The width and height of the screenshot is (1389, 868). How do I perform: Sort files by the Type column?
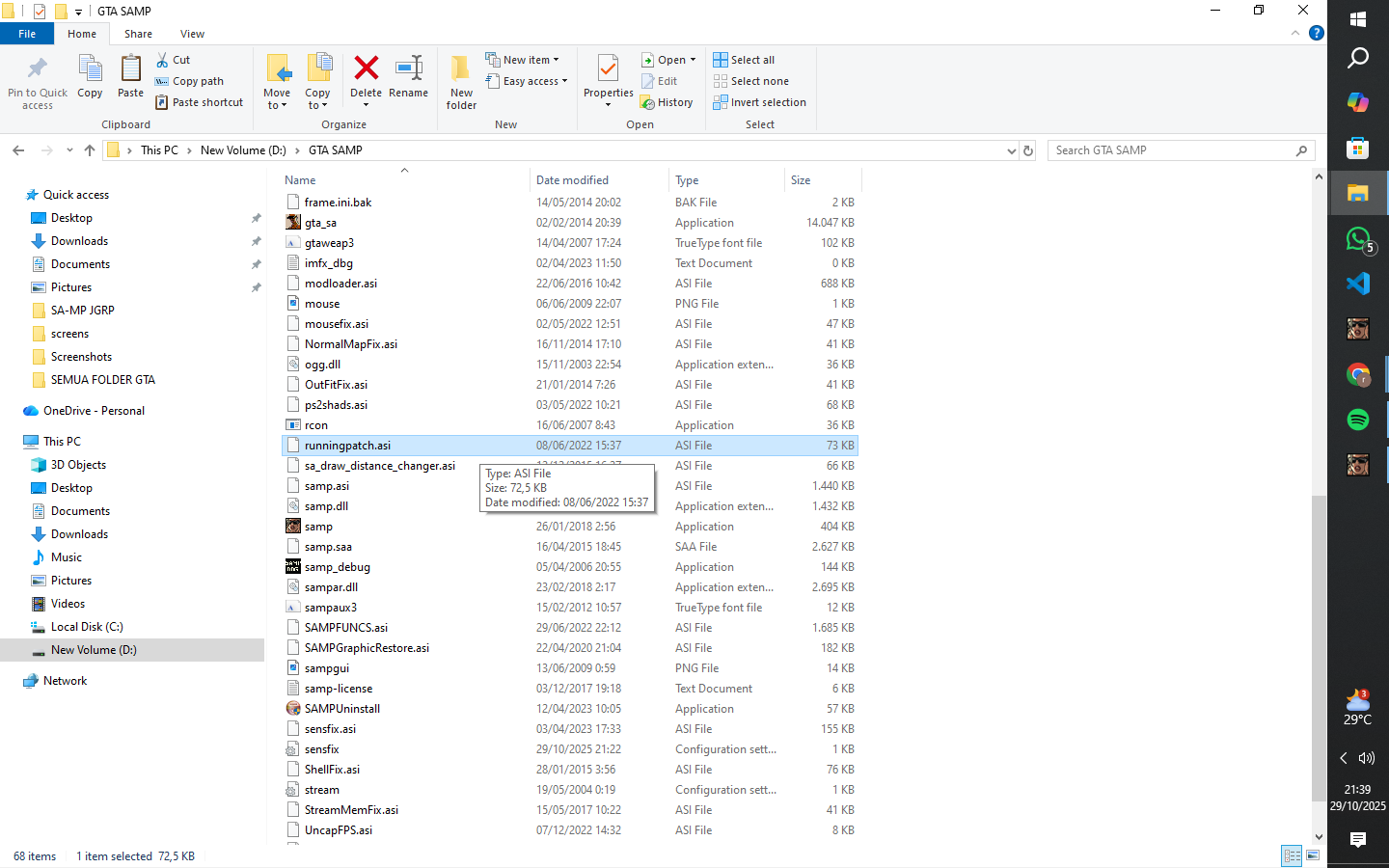pos(726,180)
